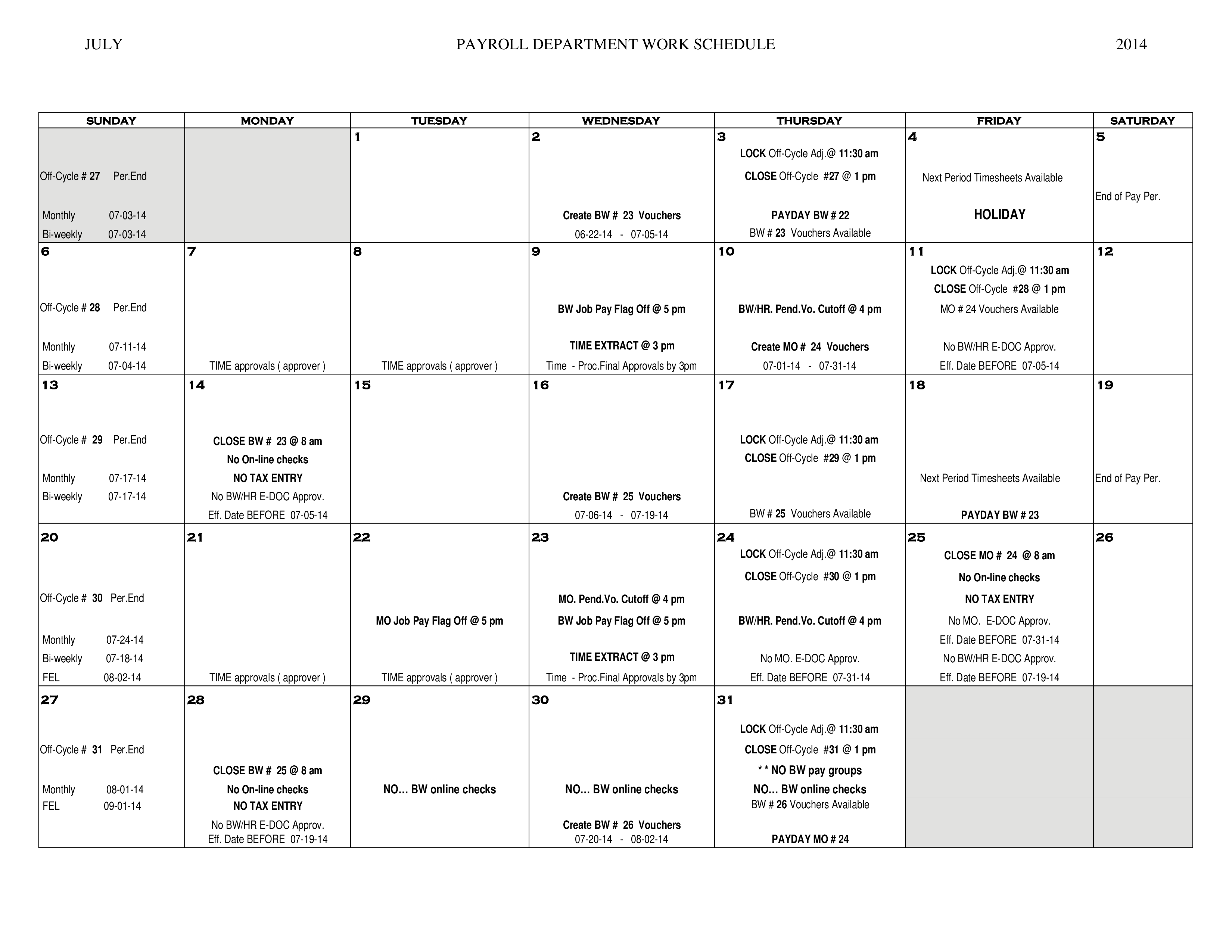Screen dimensions: 1232x952
Task: Click the vertical divider in top-left table
Action: [x=183, y=185]
